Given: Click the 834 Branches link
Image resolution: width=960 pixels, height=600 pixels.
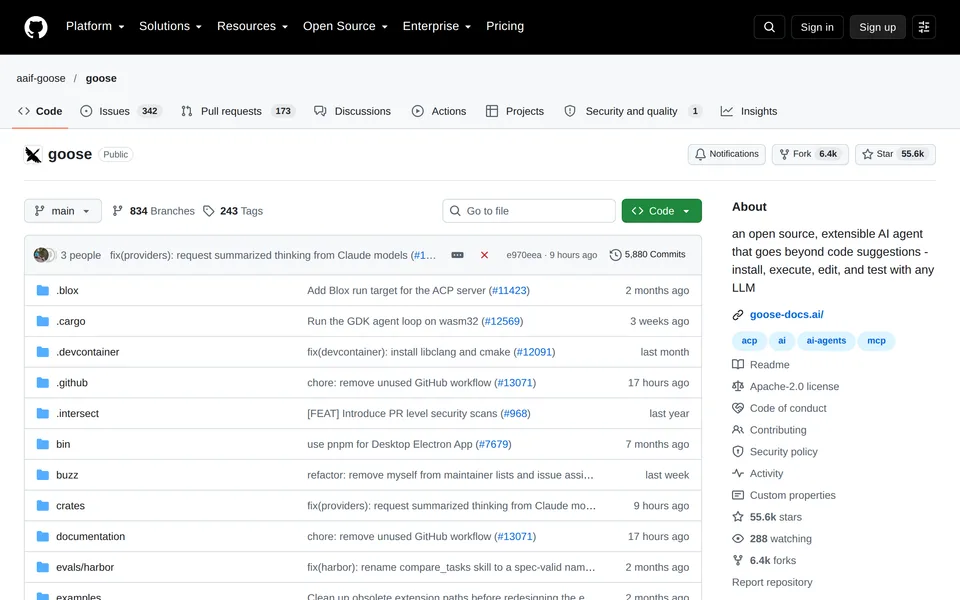Looking at the screenshot, I should coord(153,211).
